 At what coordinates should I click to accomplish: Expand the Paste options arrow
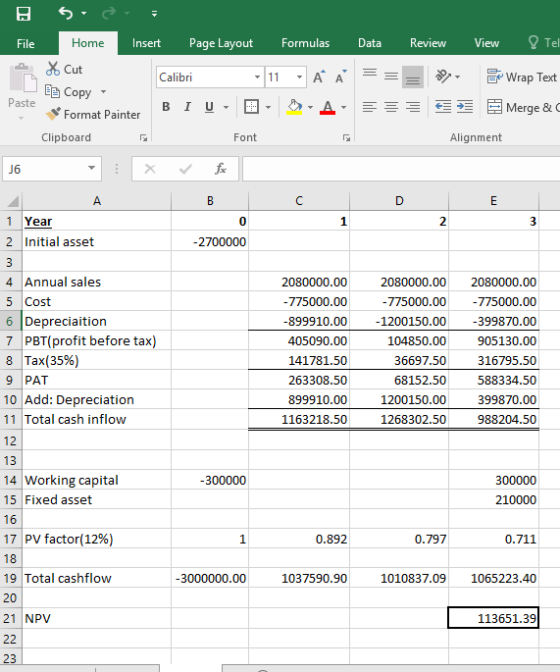click(21, 118)
